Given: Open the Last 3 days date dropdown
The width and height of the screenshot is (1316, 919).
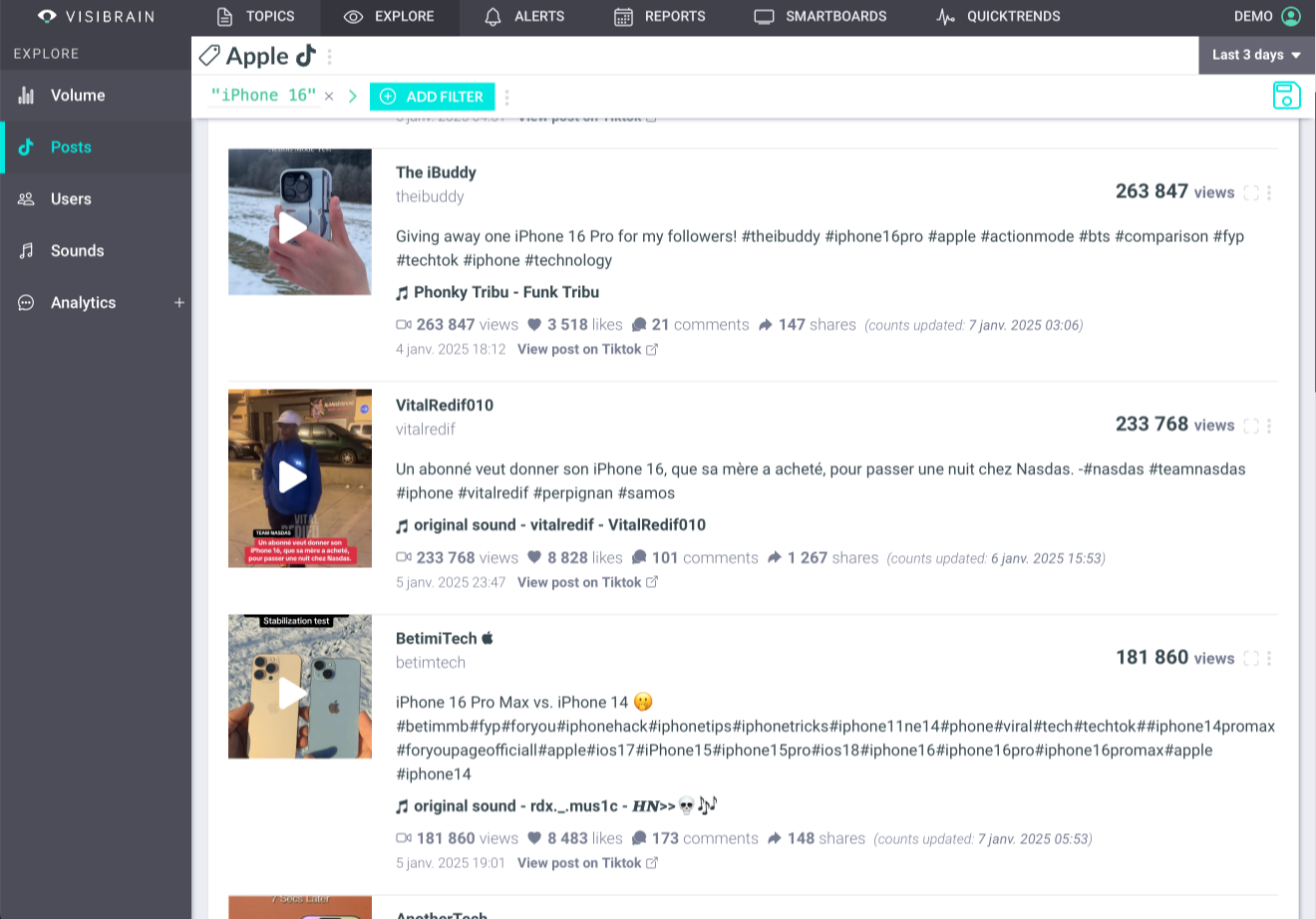Looking at the screenshot, I should 1256,55.
